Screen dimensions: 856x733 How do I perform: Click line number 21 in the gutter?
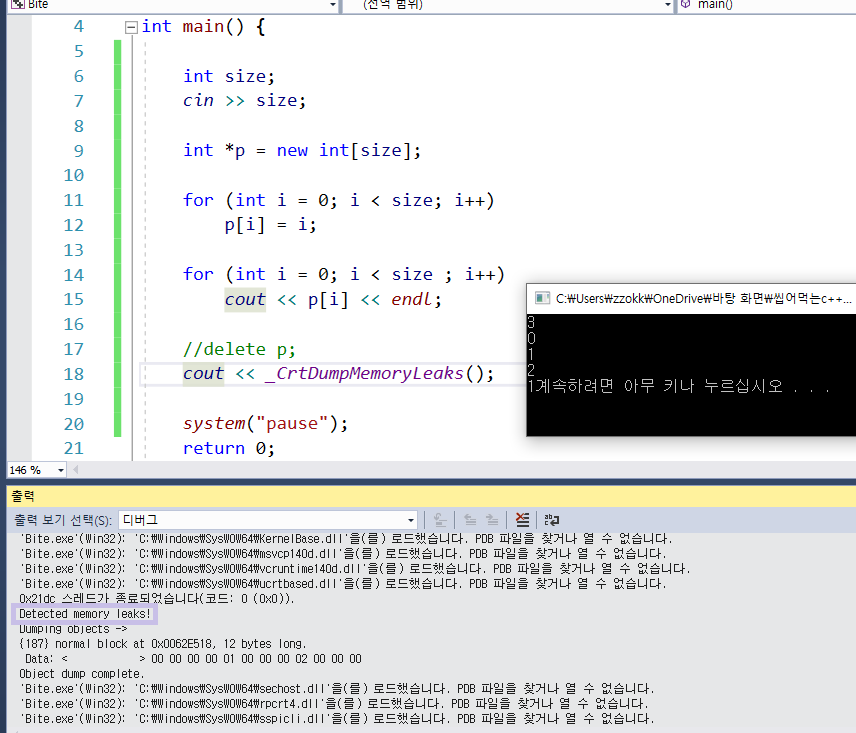(74, 449)
